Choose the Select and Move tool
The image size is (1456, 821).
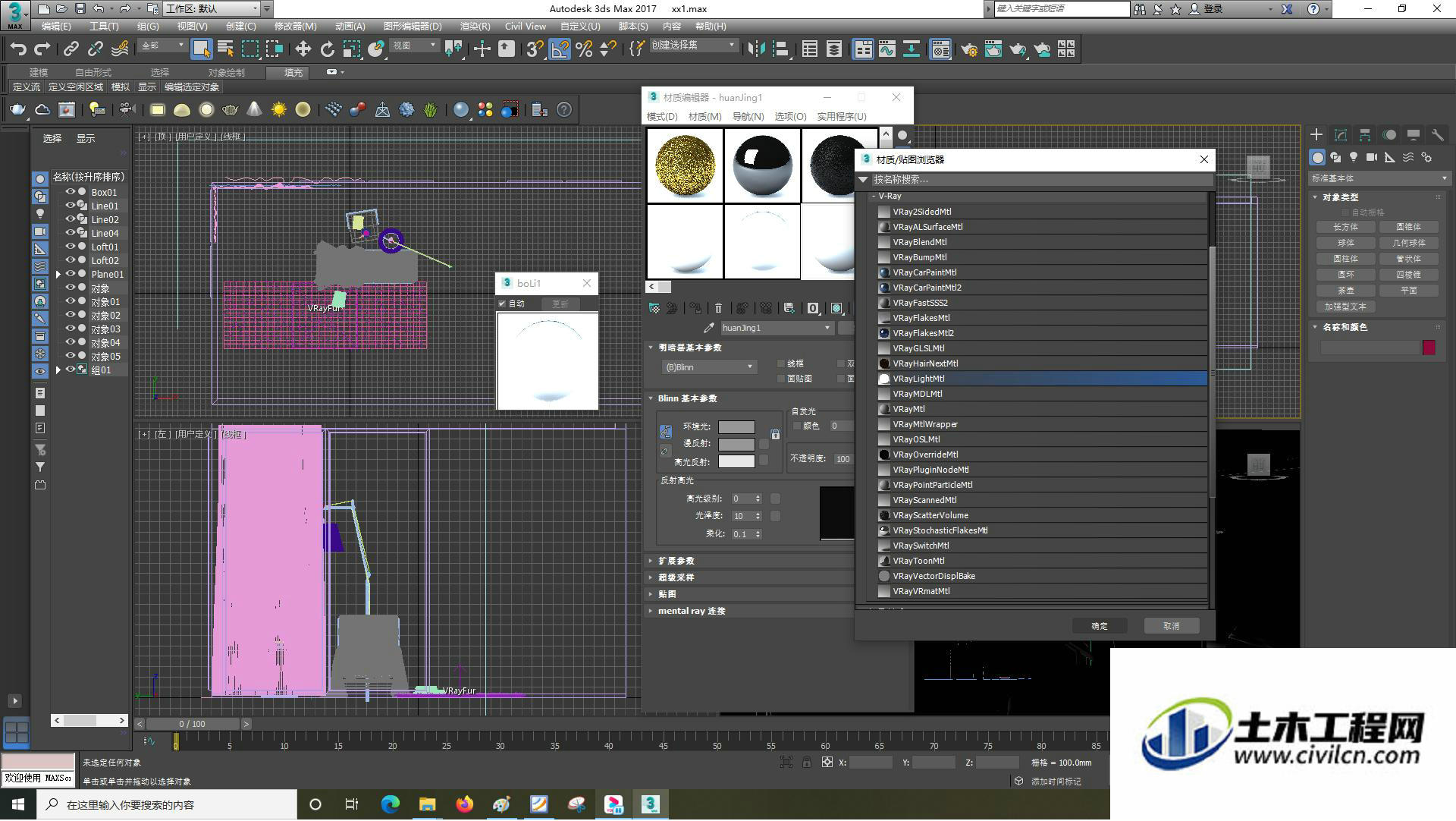[303, 49]
